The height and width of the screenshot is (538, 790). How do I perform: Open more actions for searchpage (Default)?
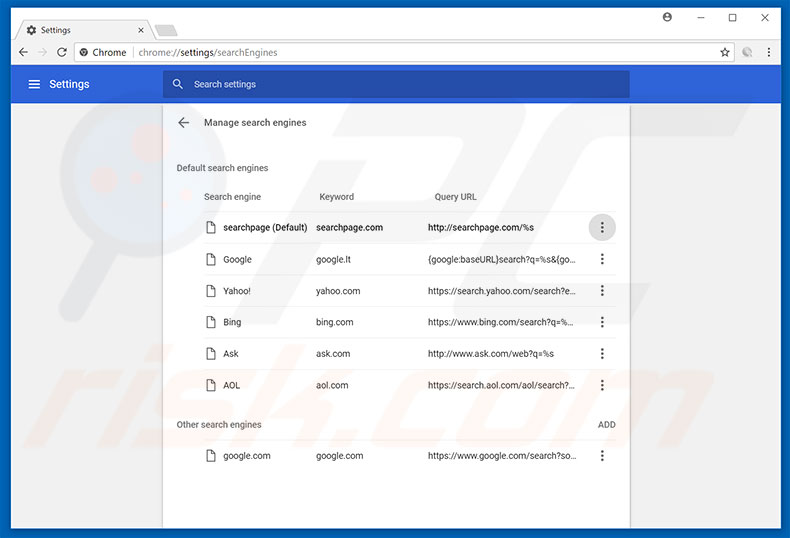coord(602,228)
